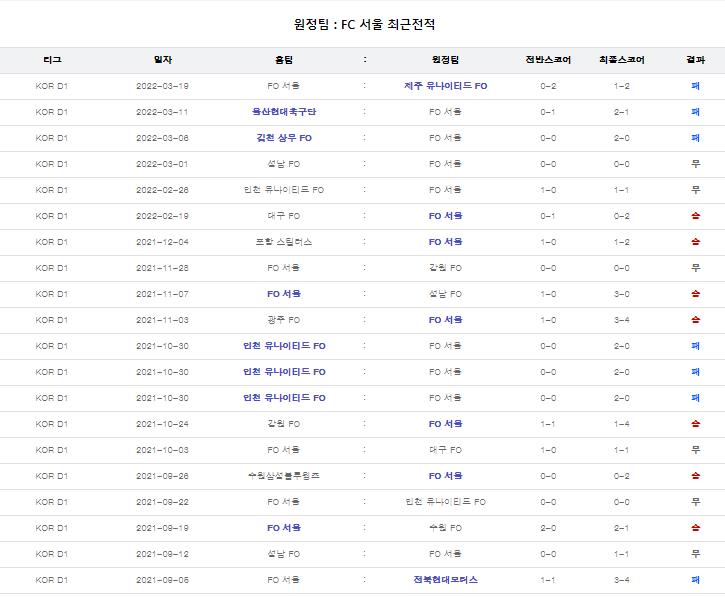Select 강원 FC in the 2021-11-28 row
Image resolution: width=725 pixels, height=597 pixels.
(x=445, y=268)
